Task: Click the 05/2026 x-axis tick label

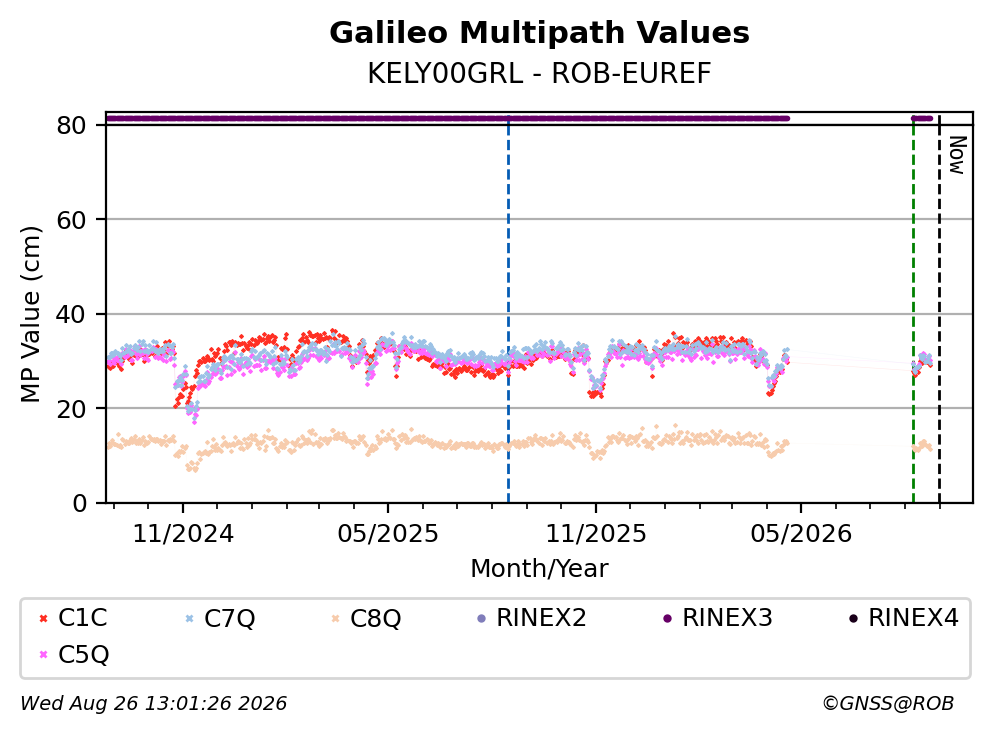Action: pos(801,534)
